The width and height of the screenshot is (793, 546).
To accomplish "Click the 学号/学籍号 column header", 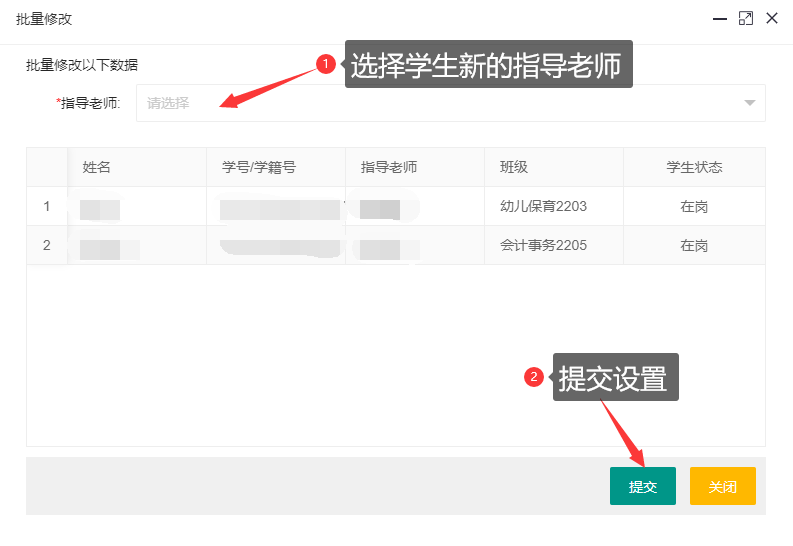I will point(259,167).
